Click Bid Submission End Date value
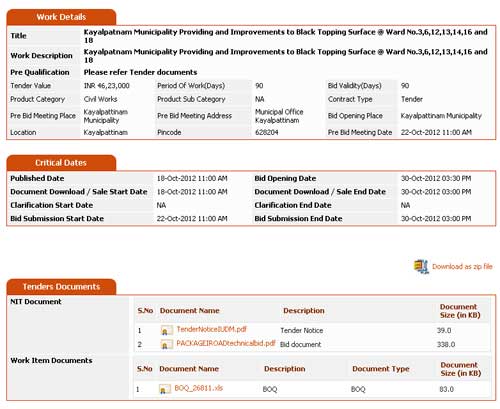This screenshot has width=500, height=409. click(436, 219)
